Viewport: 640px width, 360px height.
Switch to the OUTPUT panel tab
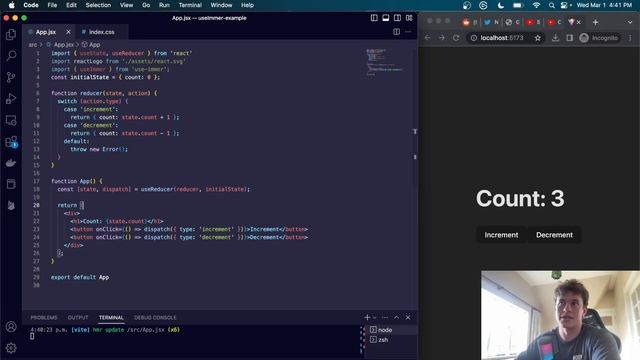point(78,317)
